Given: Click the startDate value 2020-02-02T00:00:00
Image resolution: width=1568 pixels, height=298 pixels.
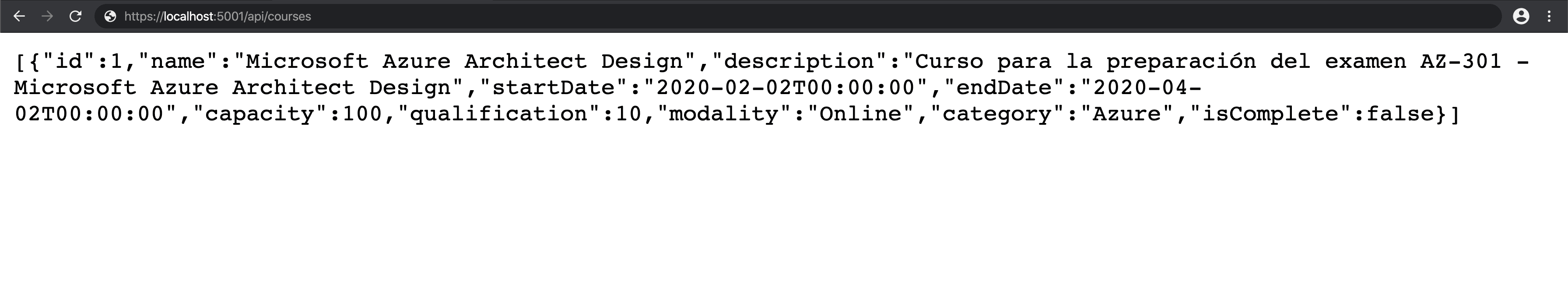Looking at the screenshot, I should 785,88.
